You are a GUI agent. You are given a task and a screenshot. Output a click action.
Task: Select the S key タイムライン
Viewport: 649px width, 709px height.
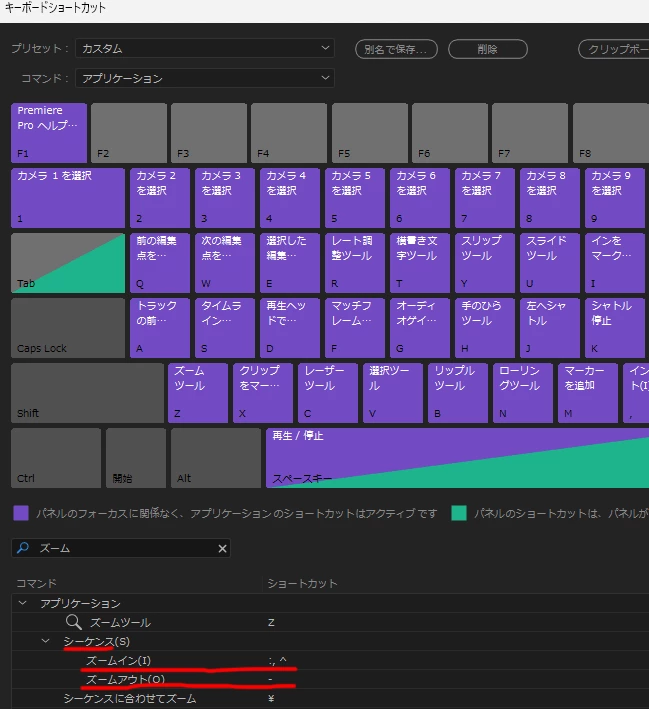click(x=225, y=328)
